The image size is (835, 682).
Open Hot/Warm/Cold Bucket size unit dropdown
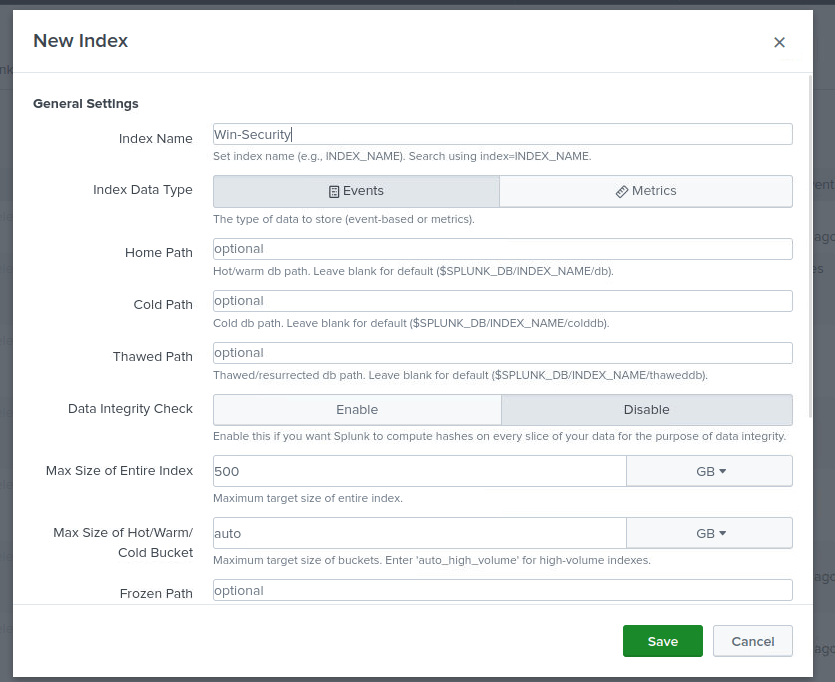[x=709, y=533]
